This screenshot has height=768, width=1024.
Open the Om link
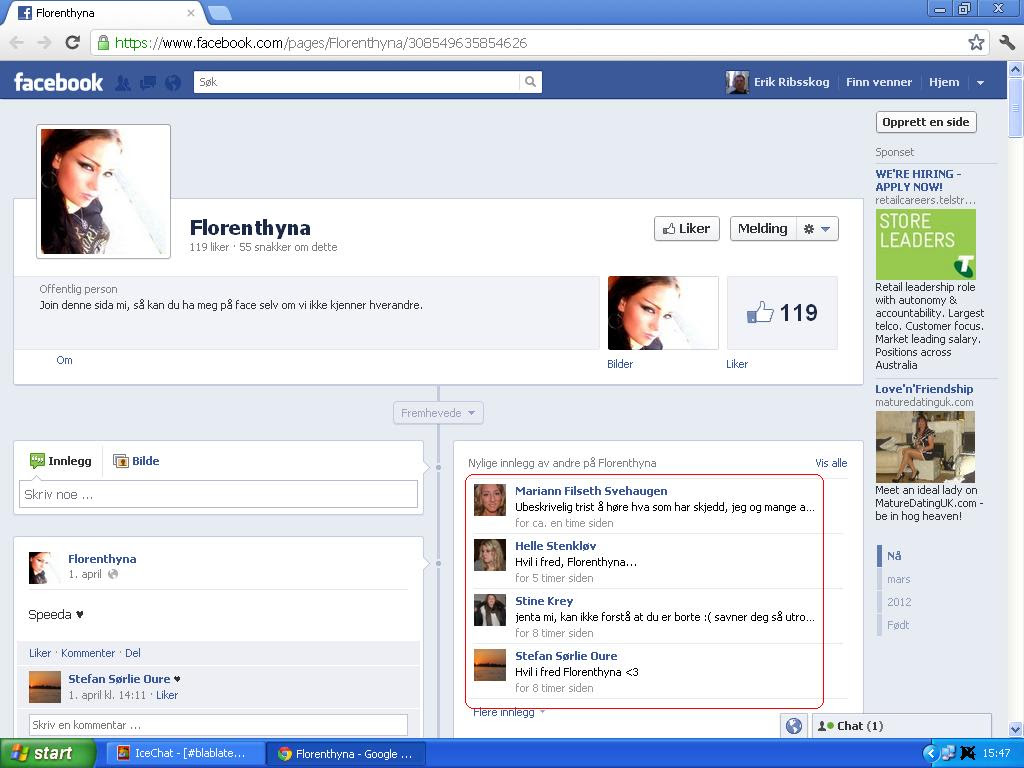pyautogui.click(x=64, y=360)
